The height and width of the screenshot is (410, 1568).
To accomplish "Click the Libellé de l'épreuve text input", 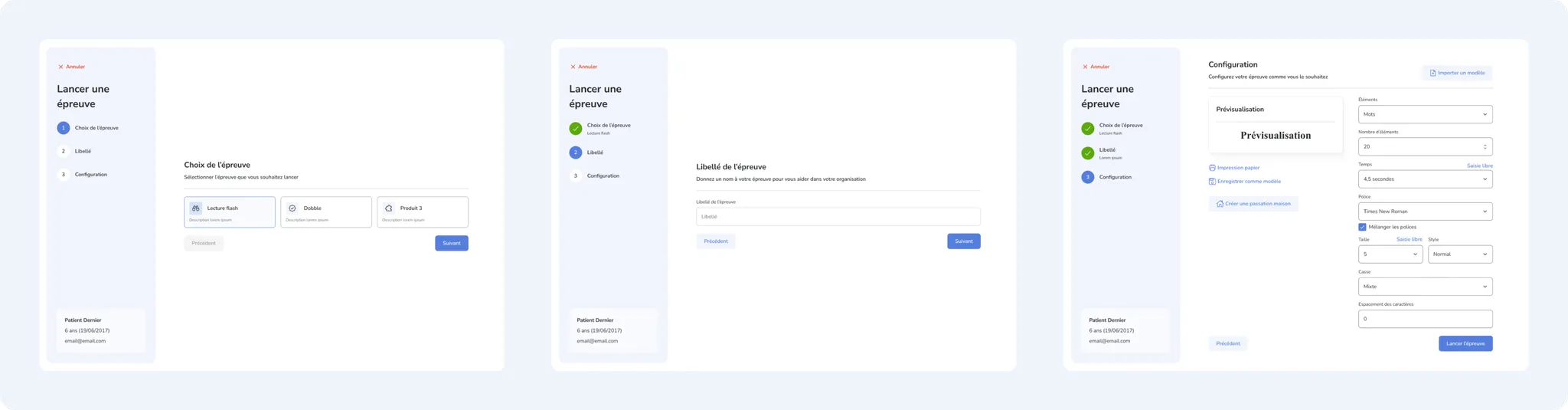I will (x=838, y=217).
